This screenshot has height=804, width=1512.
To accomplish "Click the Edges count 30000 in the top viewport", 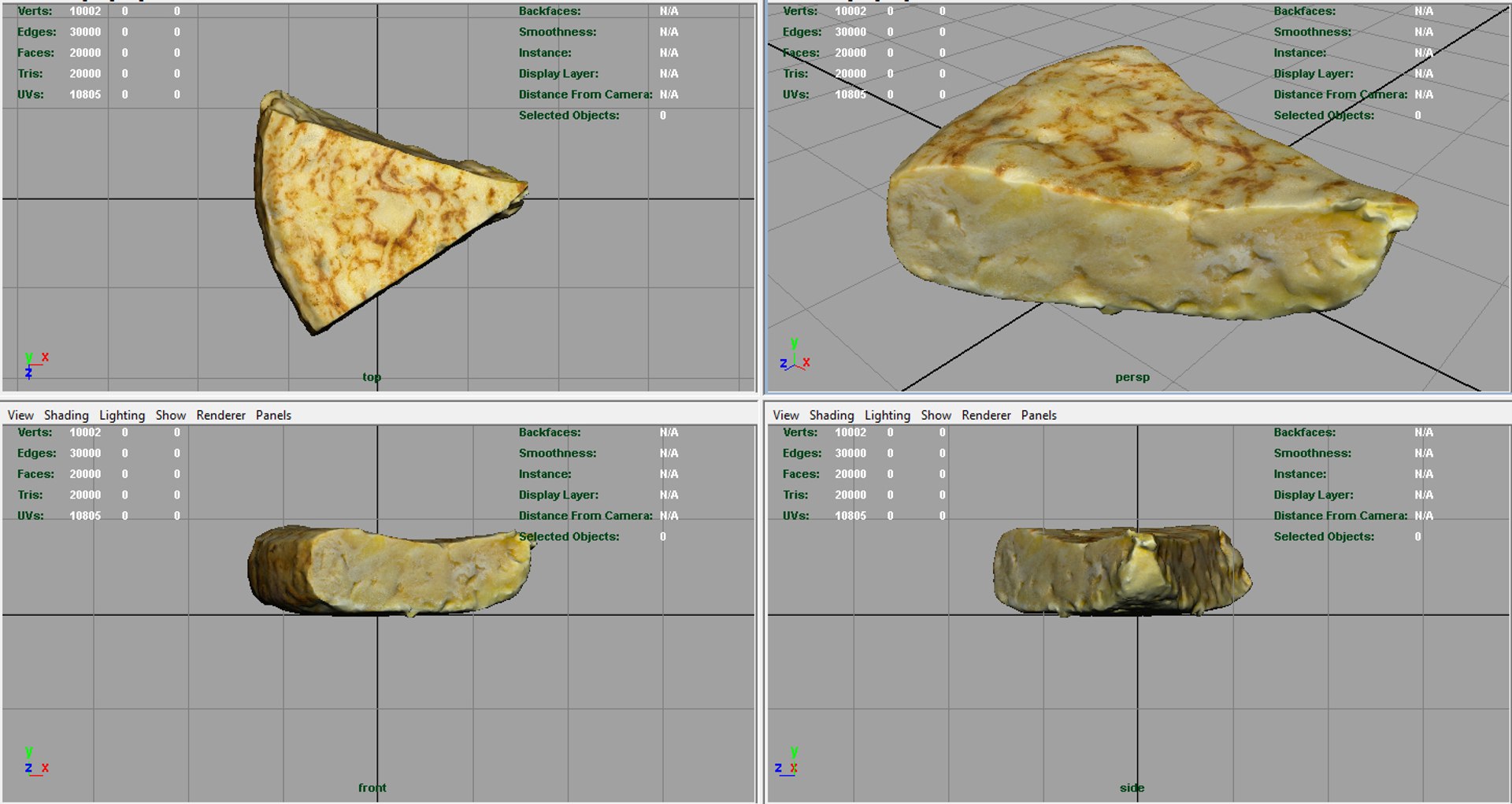I will coord(85,32).
